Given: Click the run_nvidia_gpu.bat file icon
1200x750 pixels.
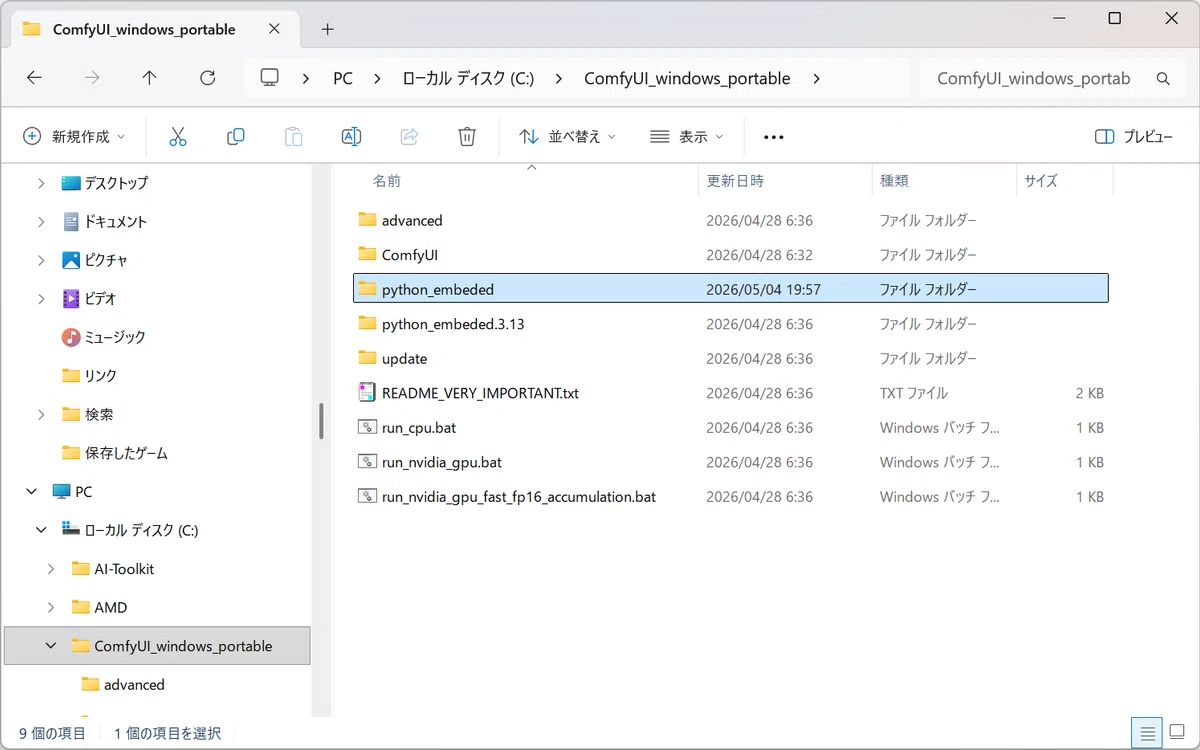Looking at the screenshot, I should pyautogui.click(x=367, y=462).
